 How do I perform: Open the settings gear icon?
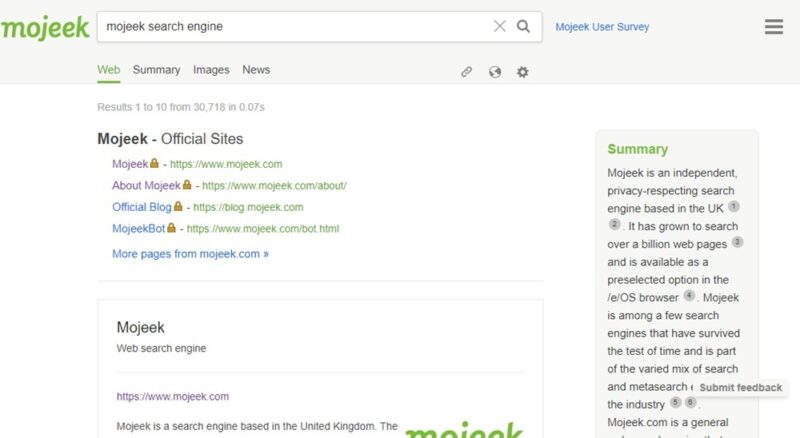[x=522, y=72]
